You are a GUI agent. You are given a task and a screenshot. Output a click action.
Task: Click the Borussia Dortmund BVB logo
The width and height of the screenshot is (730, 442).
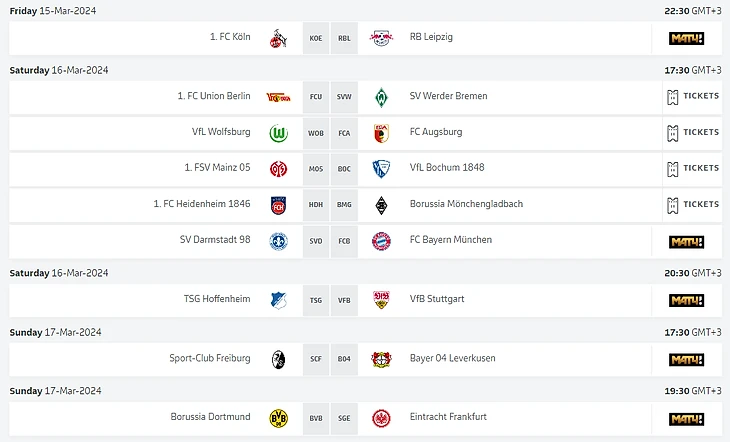pyautogui.click(x=278, y=418)
